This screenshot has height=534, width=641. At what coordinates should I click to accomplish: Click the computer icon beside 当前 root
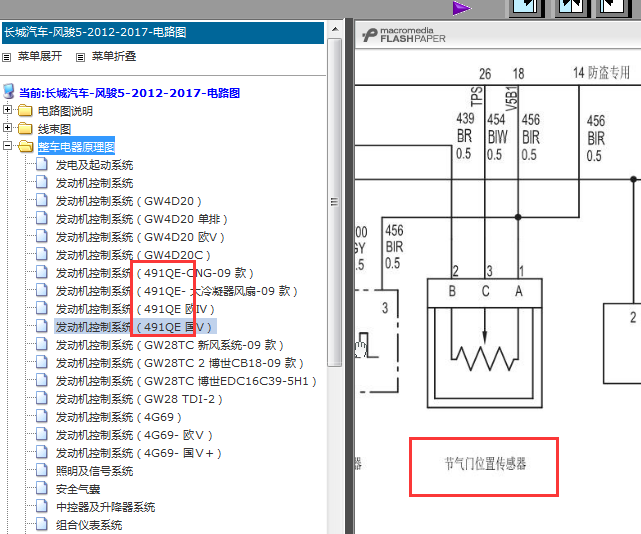point(9,92)
